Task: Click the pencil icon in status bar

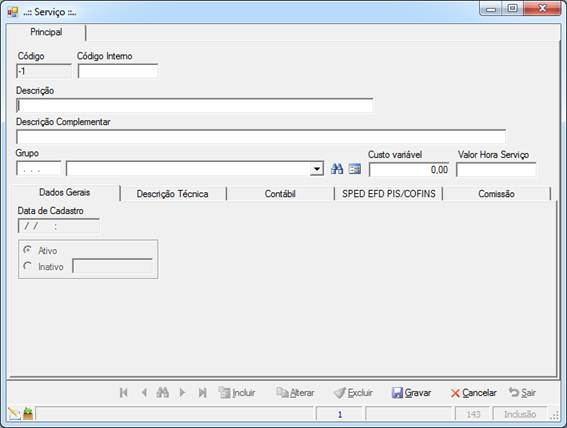Action: tap(14, 413)
